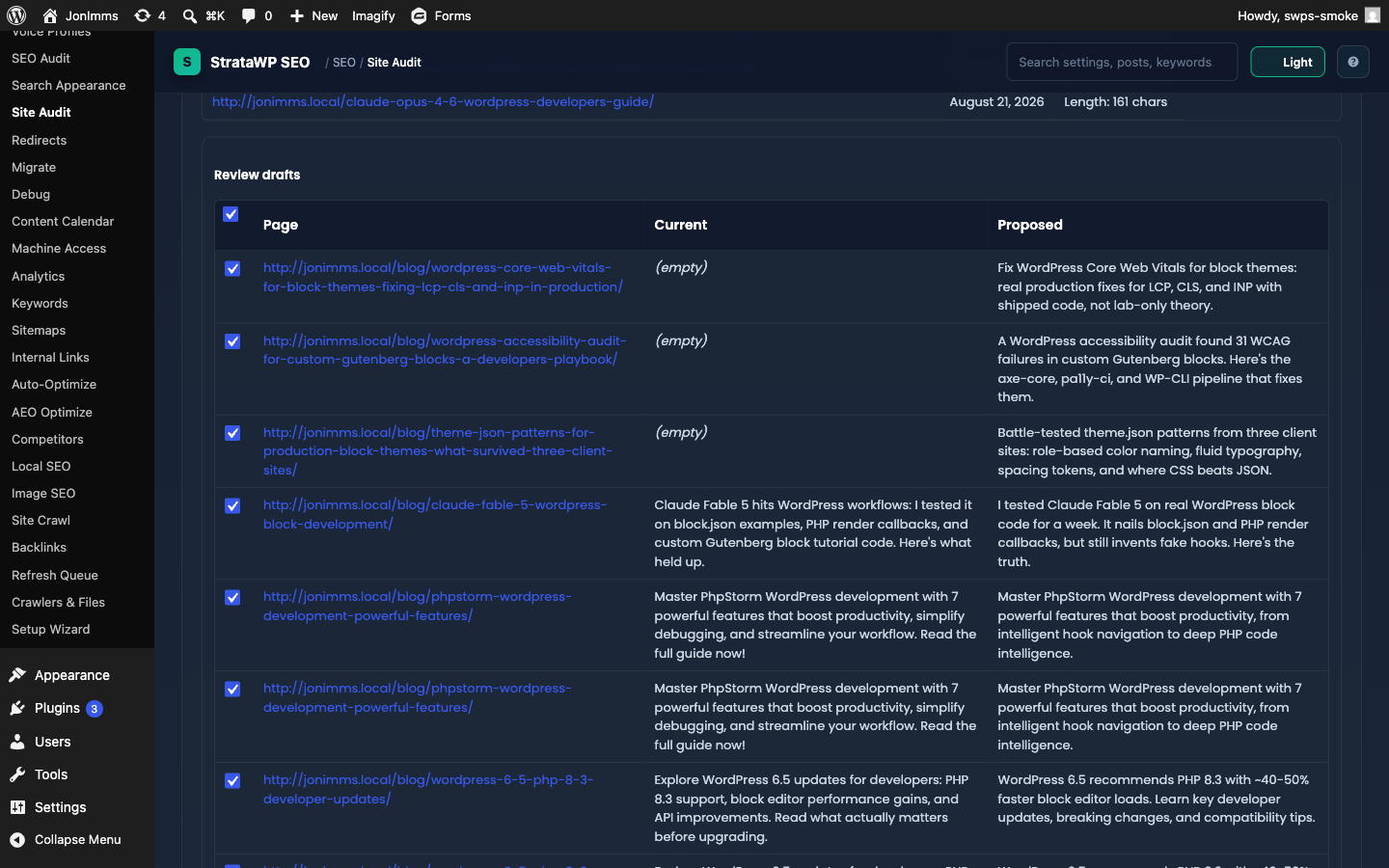Open Crawlers & Files

point(59,602)
